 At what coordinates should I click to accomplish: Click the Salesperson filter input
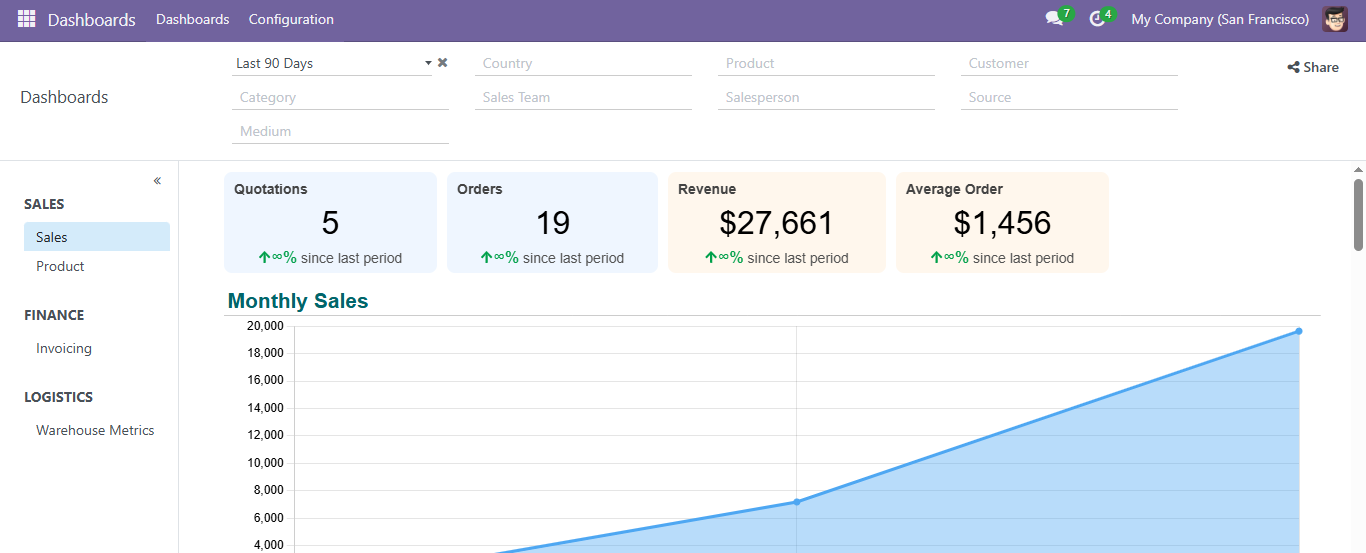[x=826, y=97]
